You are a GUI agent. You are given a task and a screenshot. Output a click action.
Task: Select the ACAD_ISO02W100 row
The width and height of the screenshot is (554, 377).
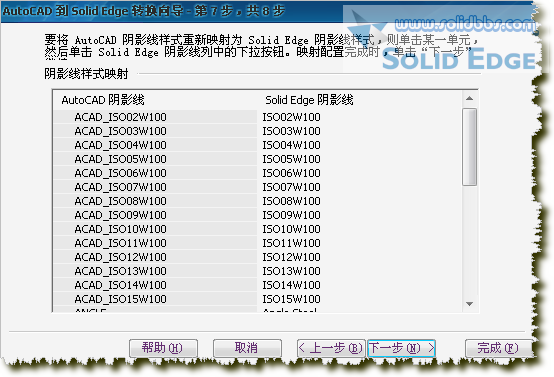point(155,117)
